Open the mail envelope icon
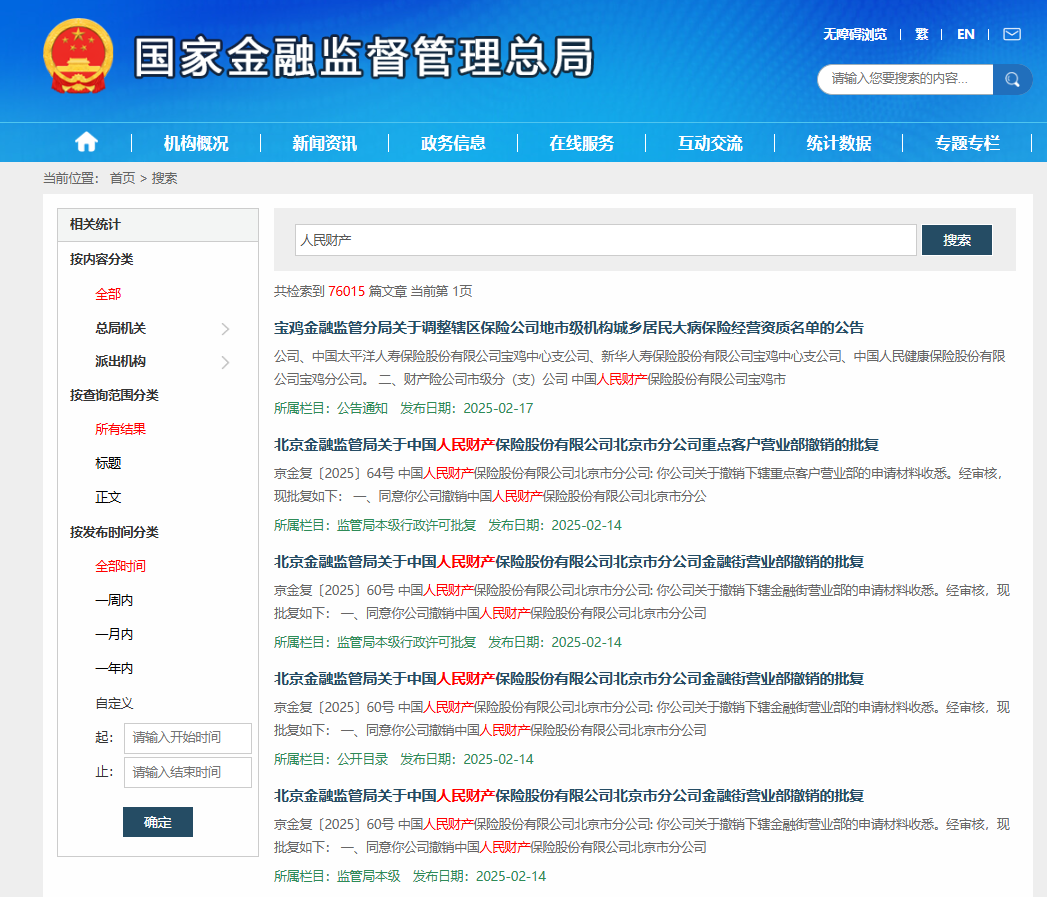Image resolution: width=1047 pixels, height=897 pixels. tap(1012, 34)
